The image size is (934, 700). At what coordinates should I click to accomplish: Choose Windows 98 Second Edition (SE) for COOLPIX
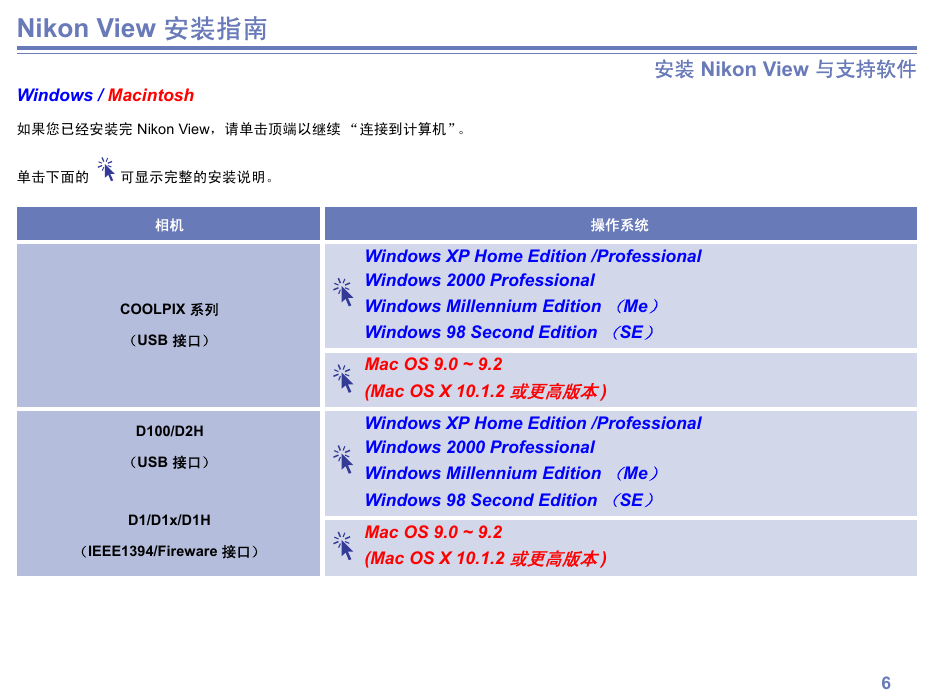coord(509,332)
